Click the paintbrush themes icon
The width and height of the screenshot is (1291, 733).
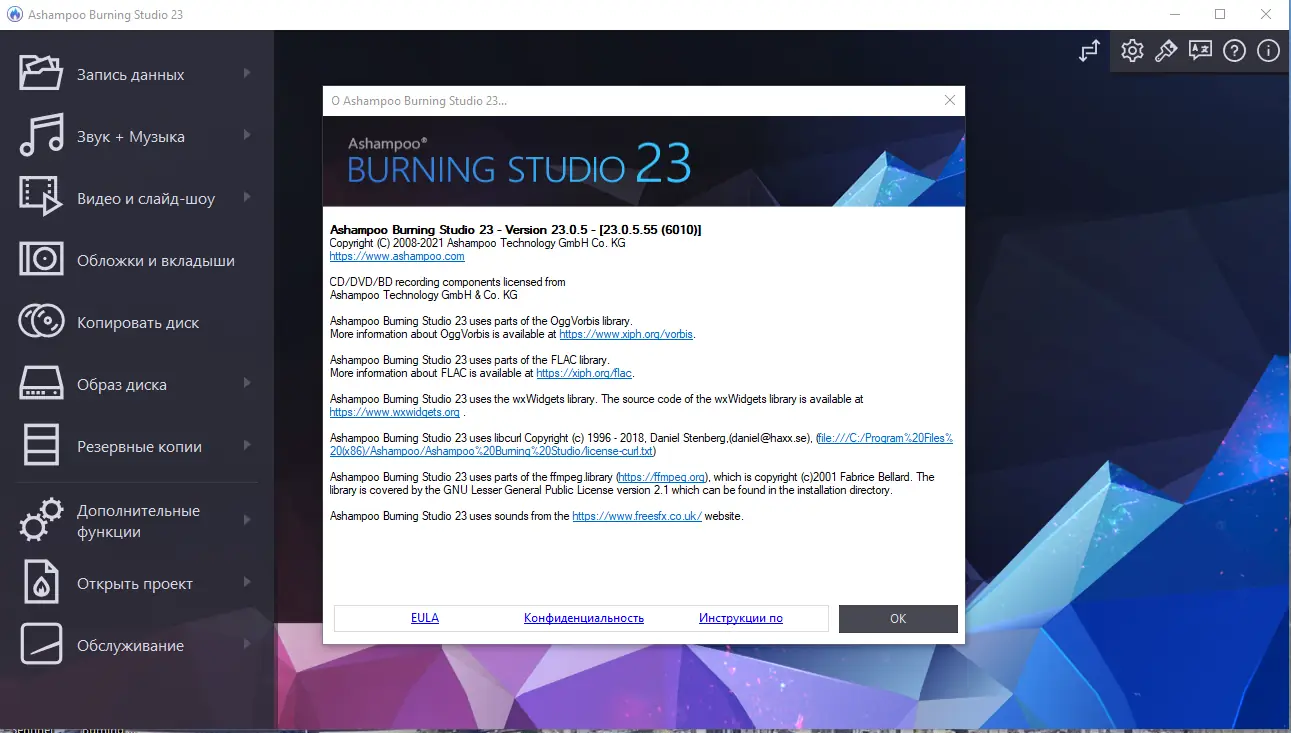tap(1166, 50)
